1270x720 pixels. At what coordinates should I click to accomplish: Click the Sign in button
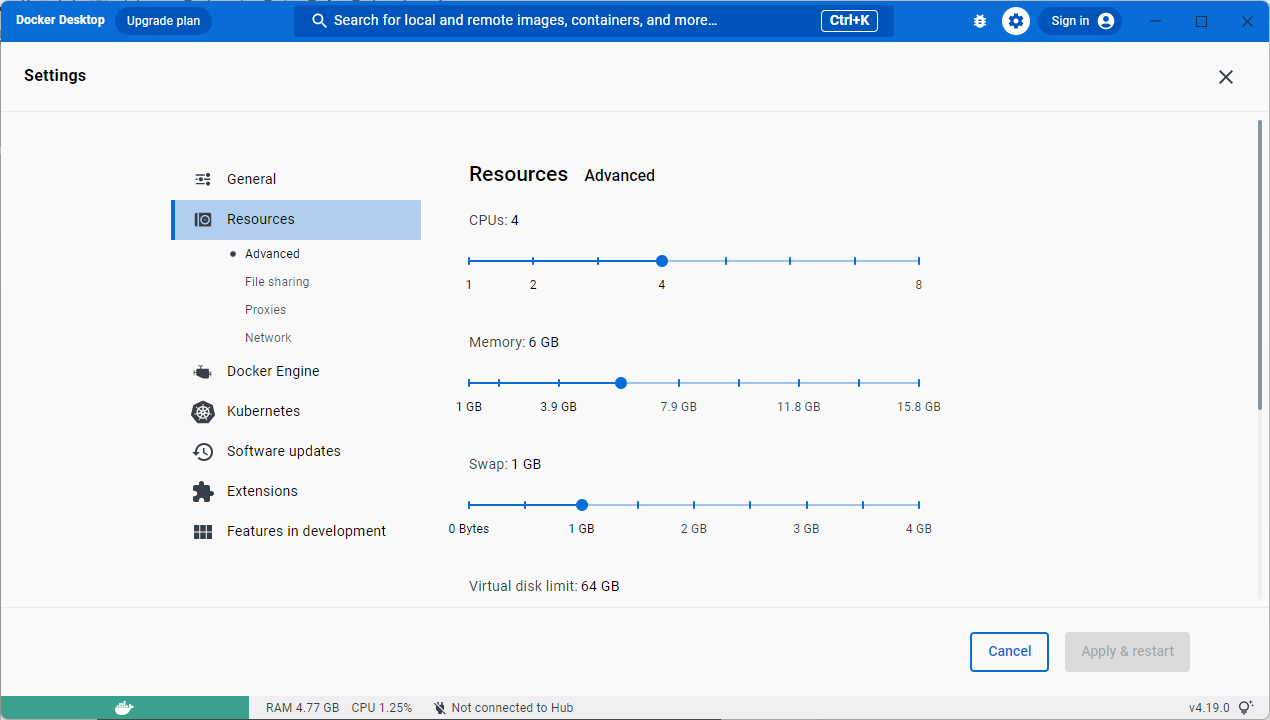[x=1080, y=21]
